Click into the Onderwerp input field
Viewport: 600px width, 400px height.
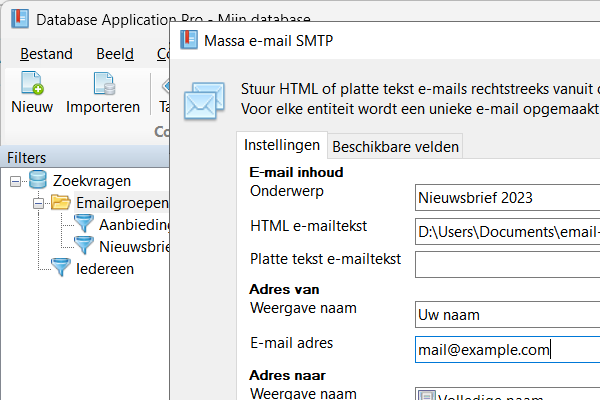pos(507,198)
